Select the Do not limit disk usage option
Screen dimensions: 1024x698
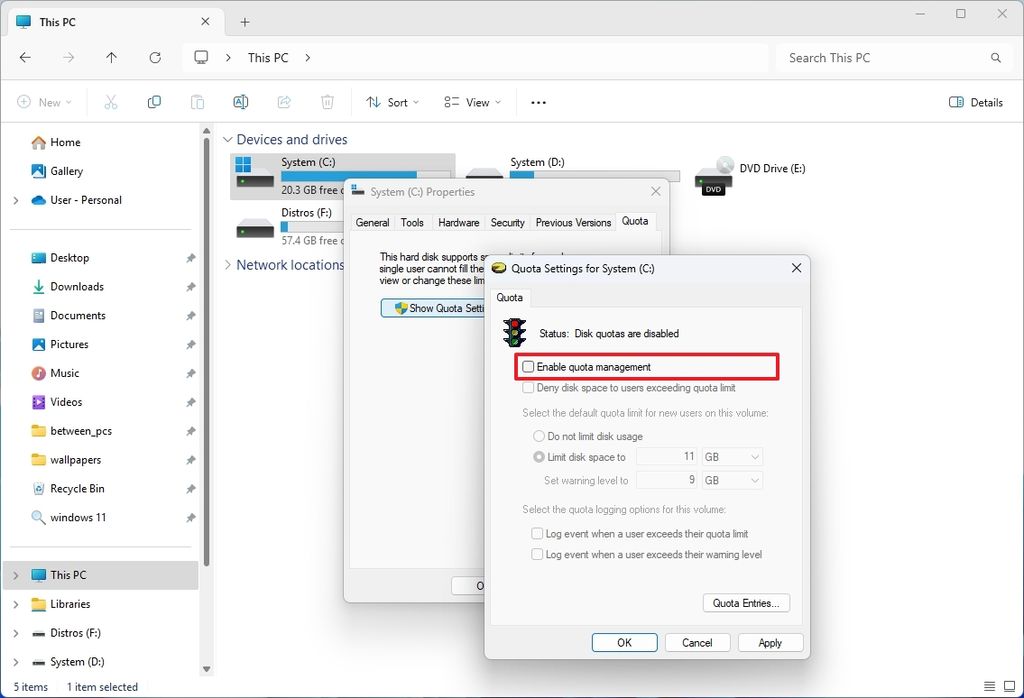click(x=538, y=436)
